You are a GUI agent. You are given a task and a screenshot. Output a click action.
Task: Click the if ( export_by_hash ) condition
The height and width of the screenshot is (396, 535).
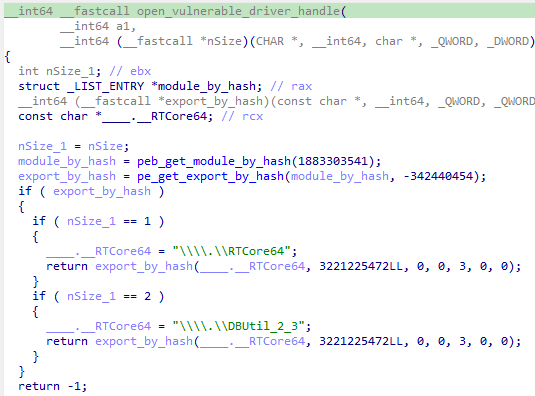coord(91,191)
